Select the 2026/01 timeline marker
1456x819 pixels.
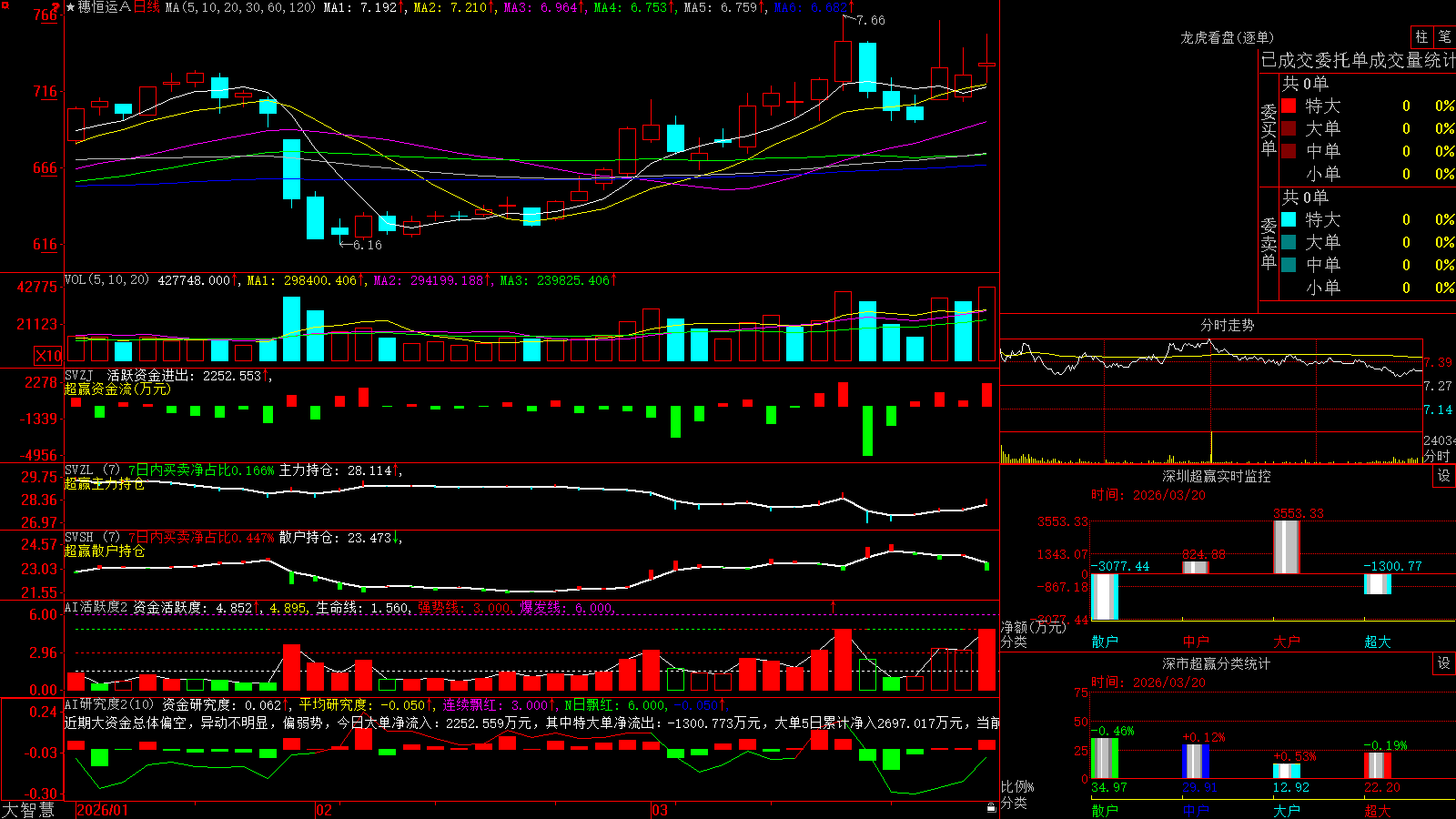point(103,810)
